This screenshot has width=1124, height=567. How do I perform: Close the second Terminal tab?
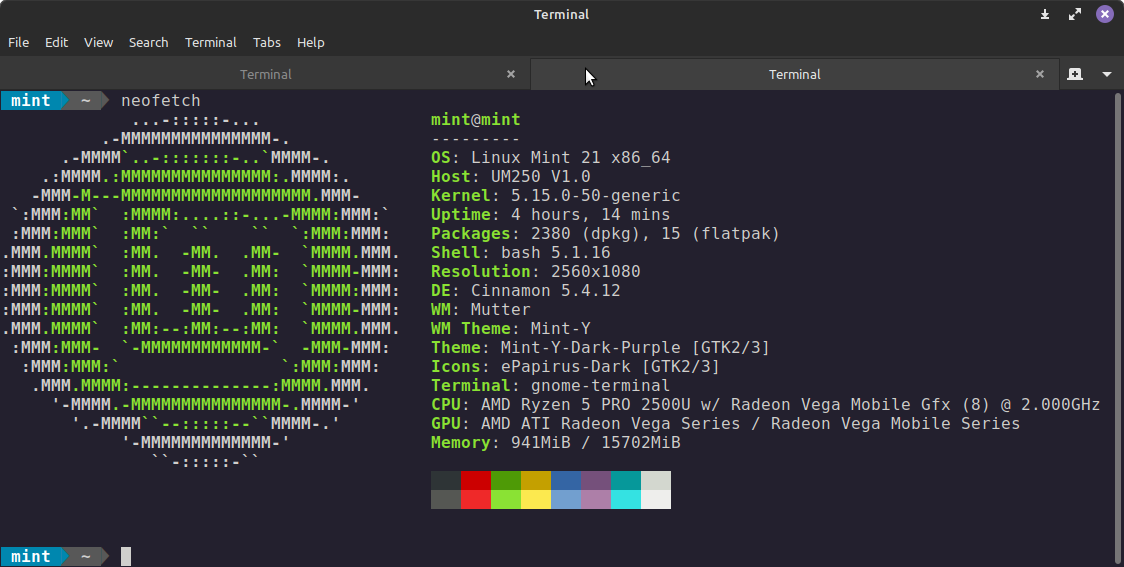[1039, 74]
